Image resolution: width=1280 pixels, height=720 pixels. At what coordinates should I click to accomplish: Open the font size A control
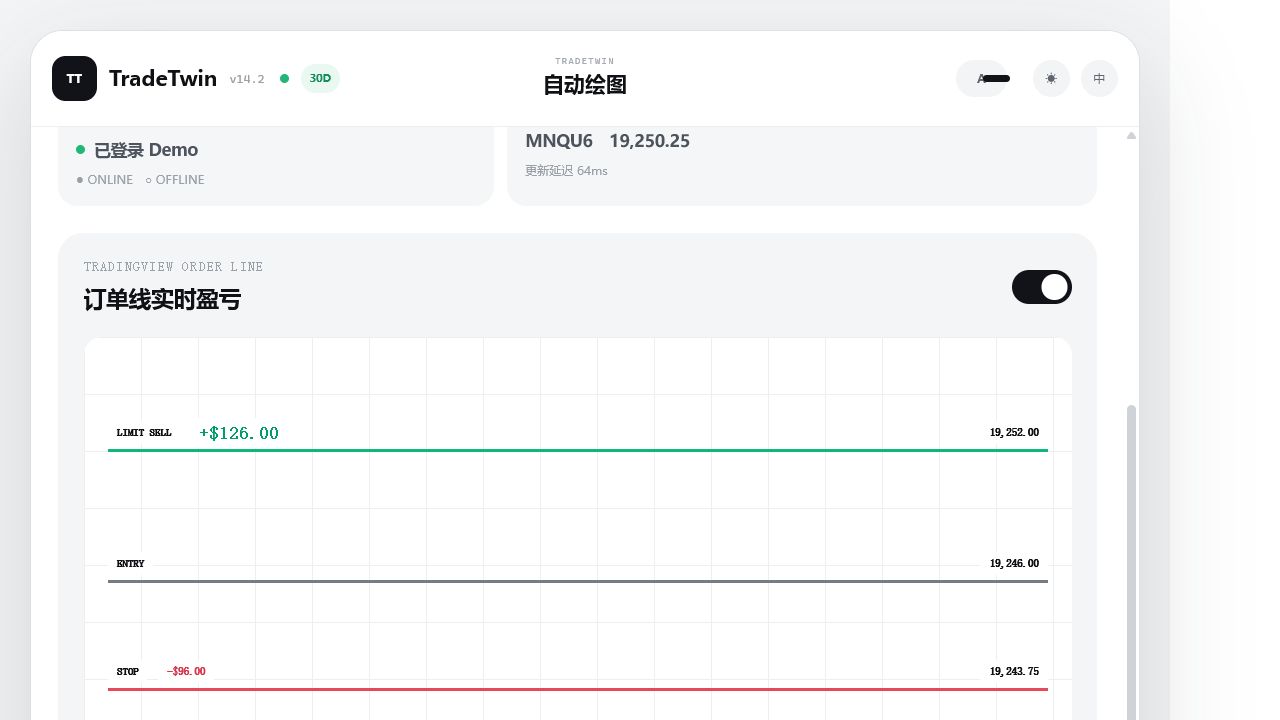tap(981, 78)
